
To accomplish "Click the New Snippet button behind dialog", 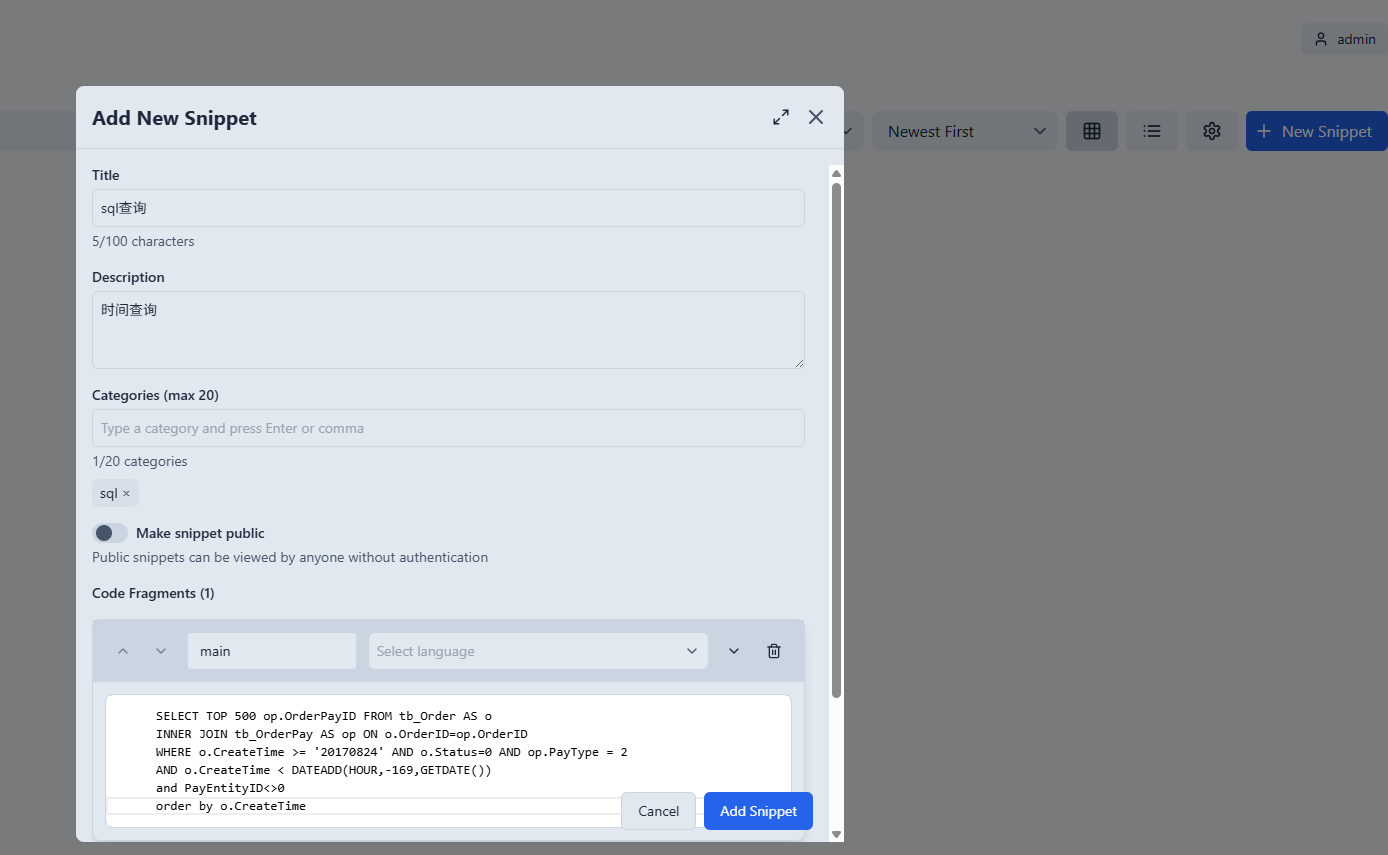I will pos(1316,131).
